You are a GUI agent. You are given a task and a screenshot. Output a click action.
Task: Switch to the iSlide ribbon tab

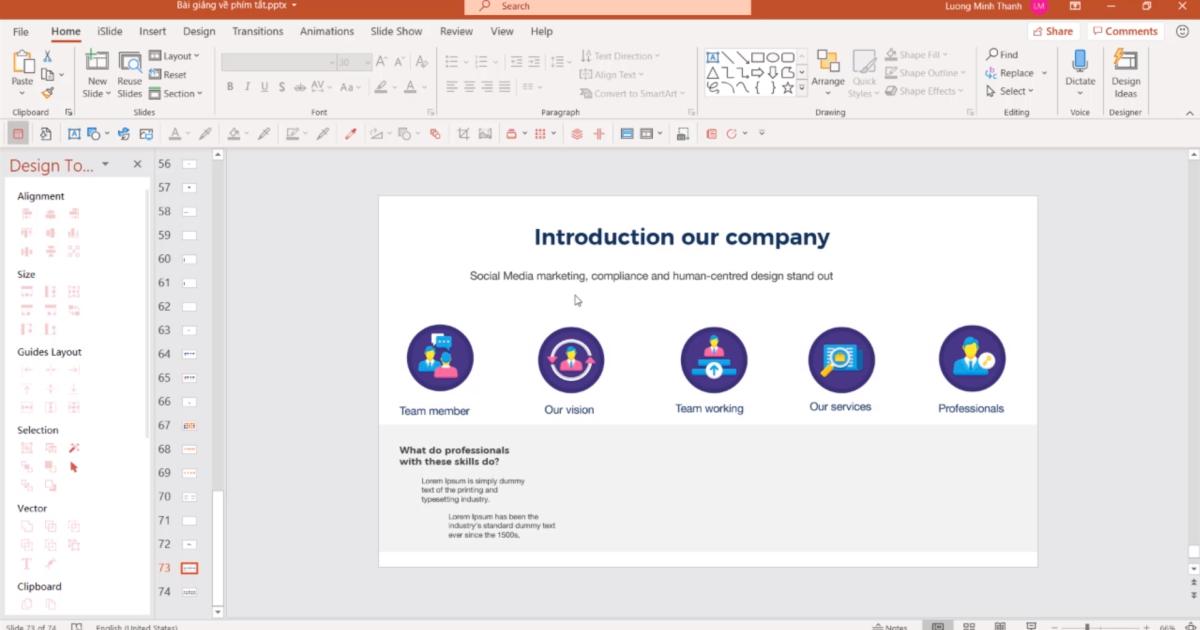pos(109,31)
